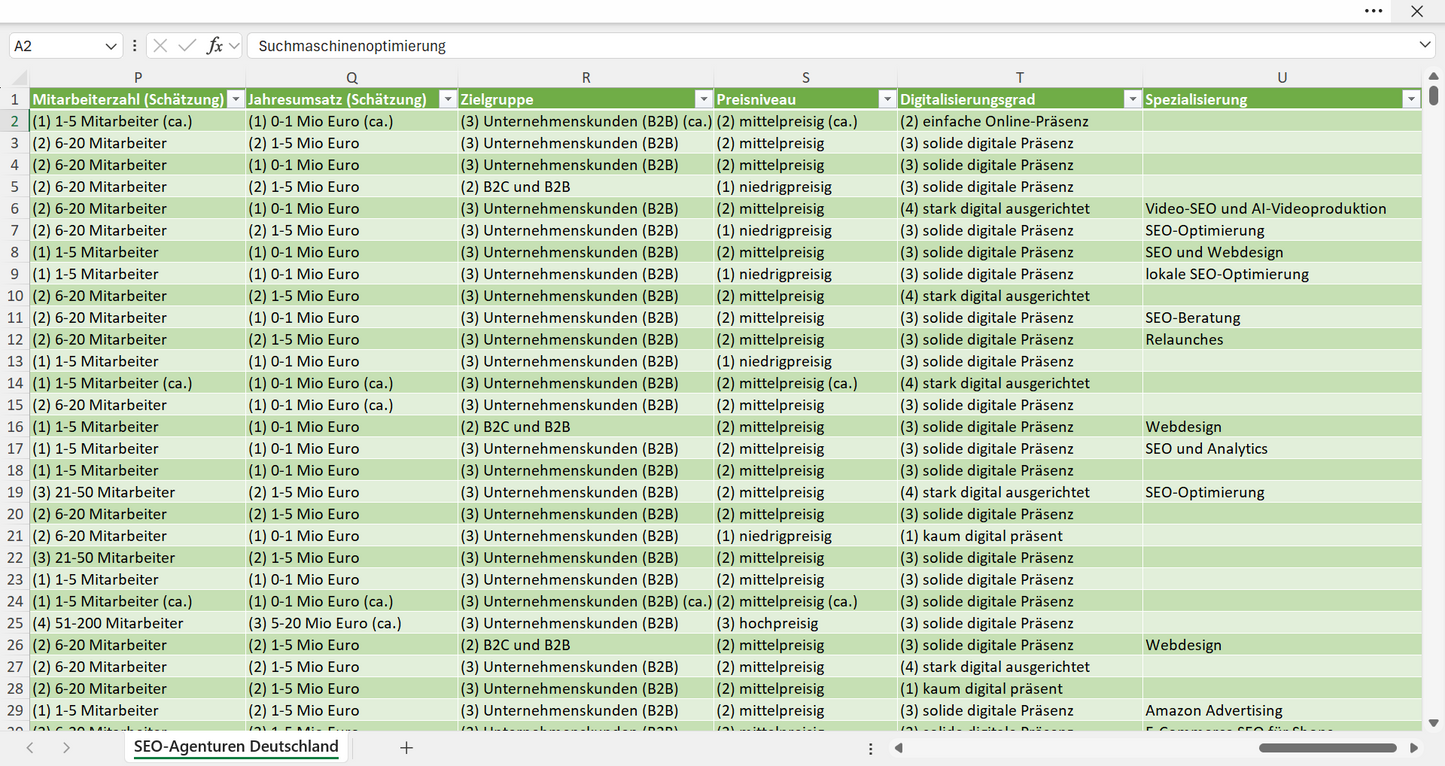Screen dimensions: 1445x766
Task: Select cell '(2) einfache Online-Präsenz'
Action: point(1020,121)
